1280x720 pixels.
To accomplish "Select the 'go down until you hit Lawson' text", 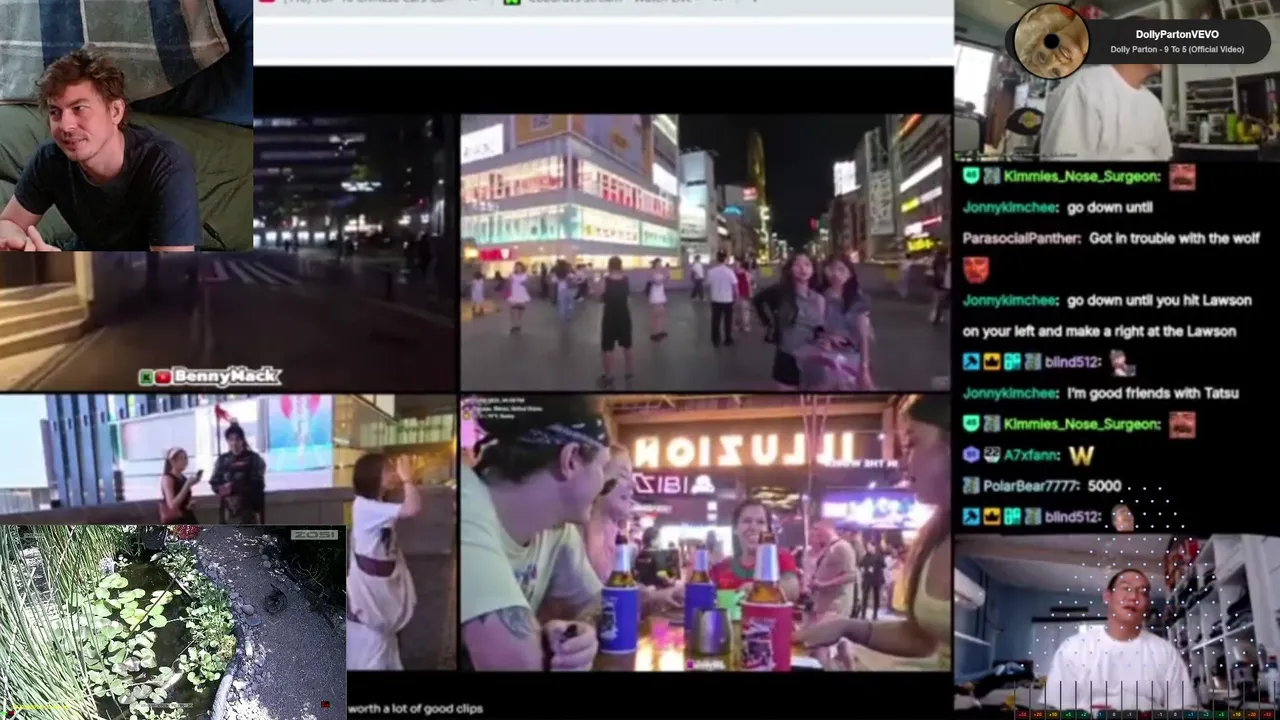I will 1158,300.
